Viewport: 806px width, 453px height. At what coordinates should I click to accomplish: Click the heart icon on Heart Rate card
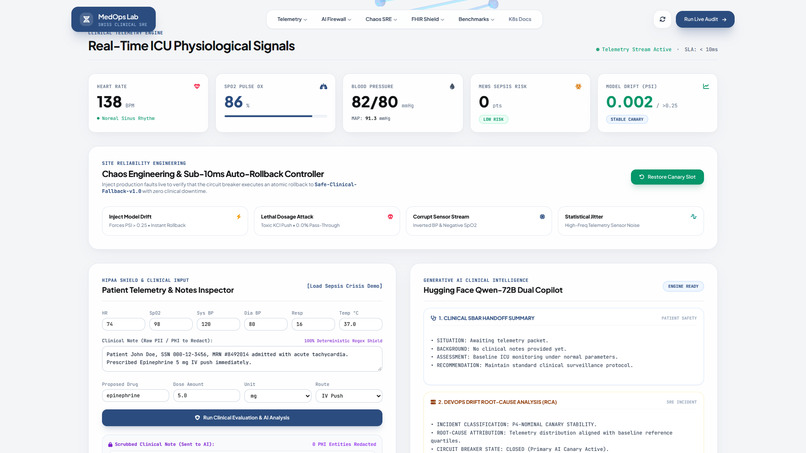click(x=197, y=86)
